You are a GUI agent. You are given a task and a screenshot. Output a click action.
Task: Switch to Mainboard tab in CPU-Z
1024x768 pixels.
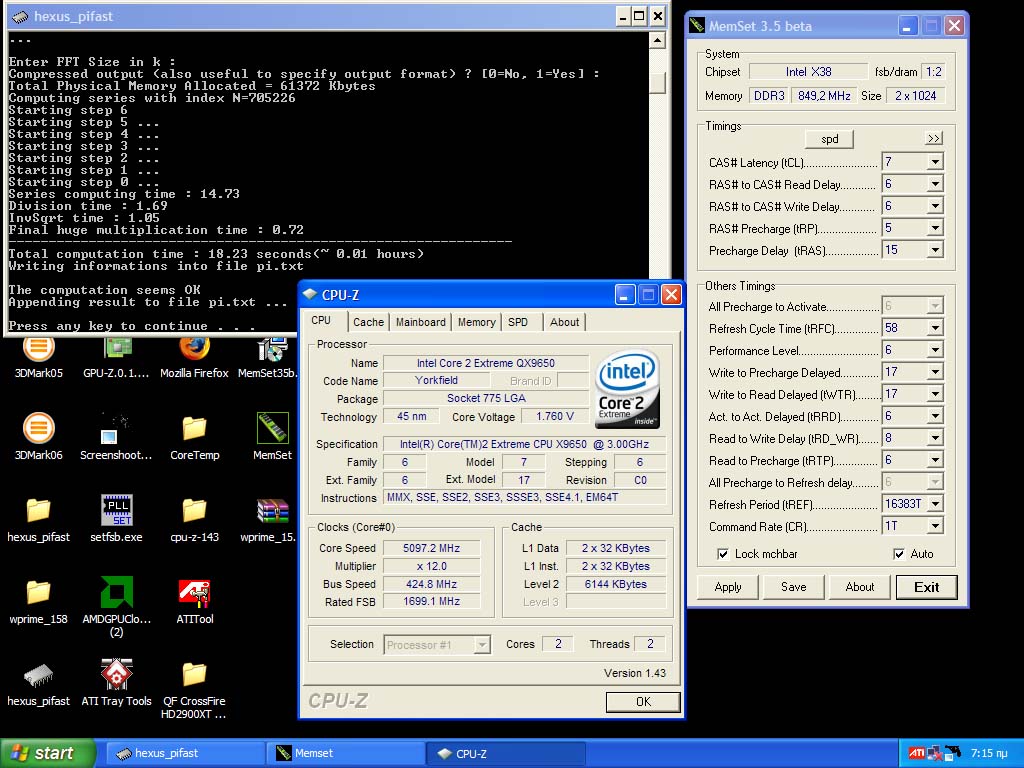(x=421, y=322)
